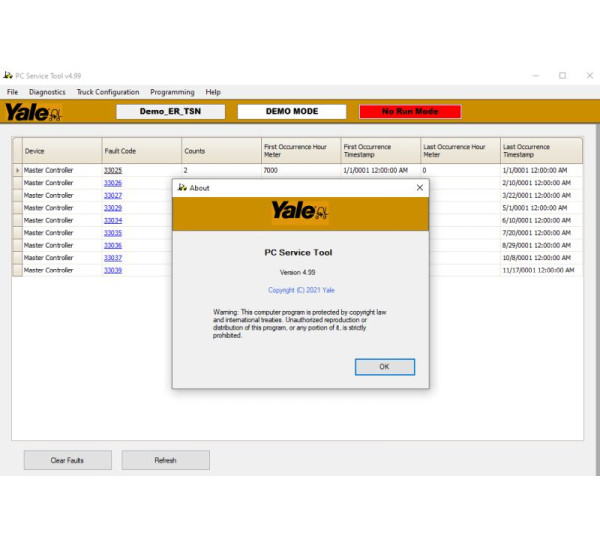Open the Diagnostics menu

pos(47,92)
